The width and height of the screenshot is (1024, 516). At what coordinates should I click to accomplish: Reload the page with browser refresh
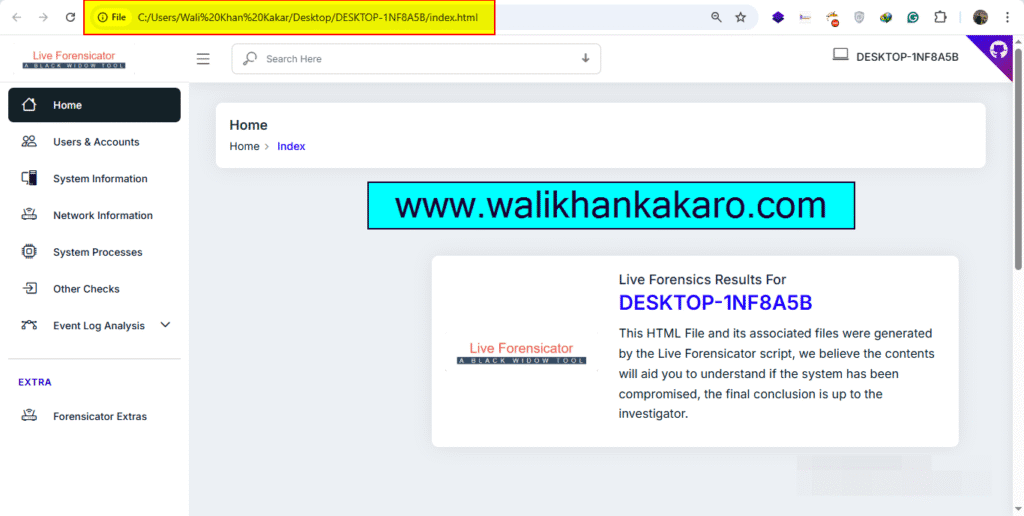click(x=70, y=17)
